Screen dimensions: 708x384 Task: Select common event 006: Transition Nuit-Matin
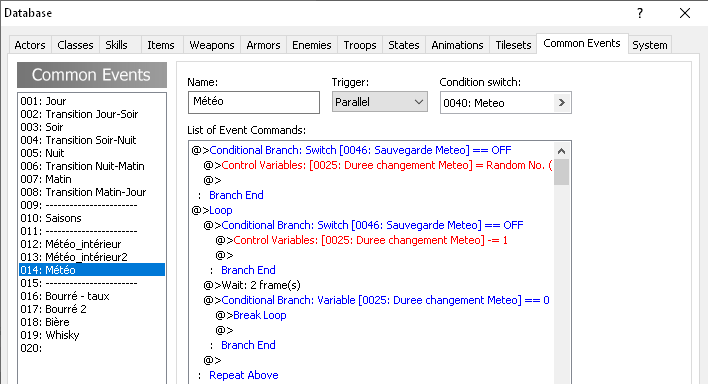92,166
